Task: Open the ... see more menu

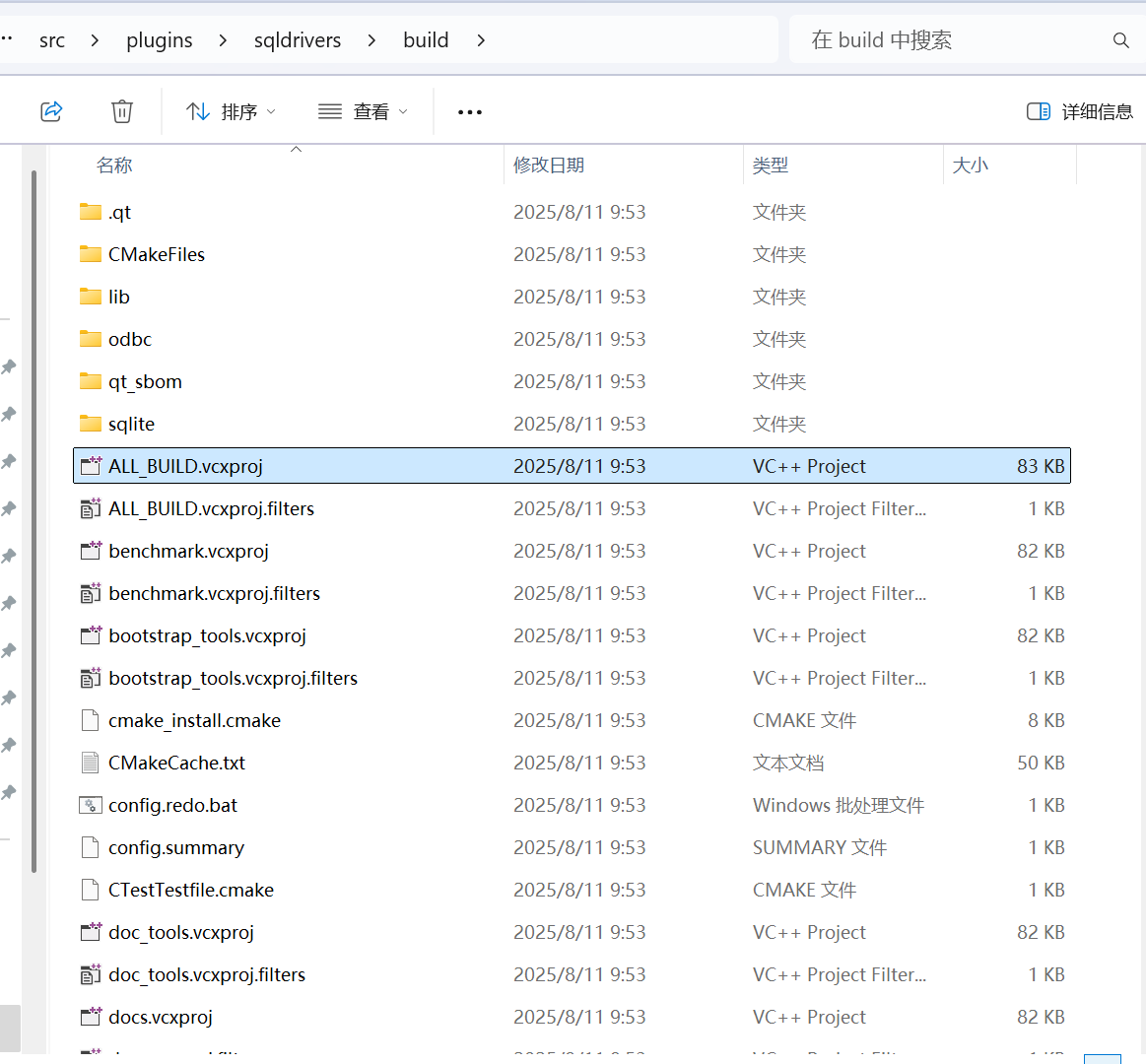Action: coord(470,111)
